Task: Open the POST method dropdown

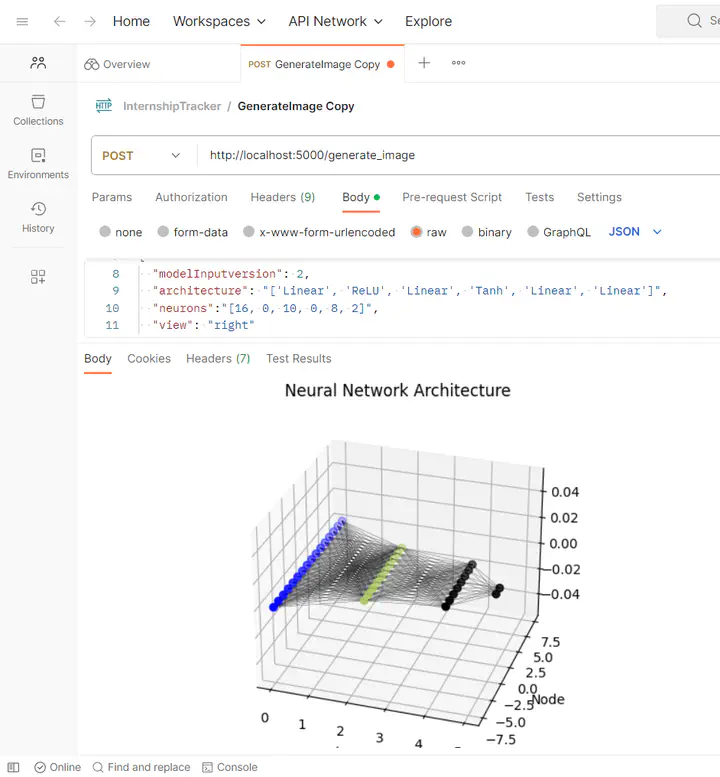Action: pos(142,156)
